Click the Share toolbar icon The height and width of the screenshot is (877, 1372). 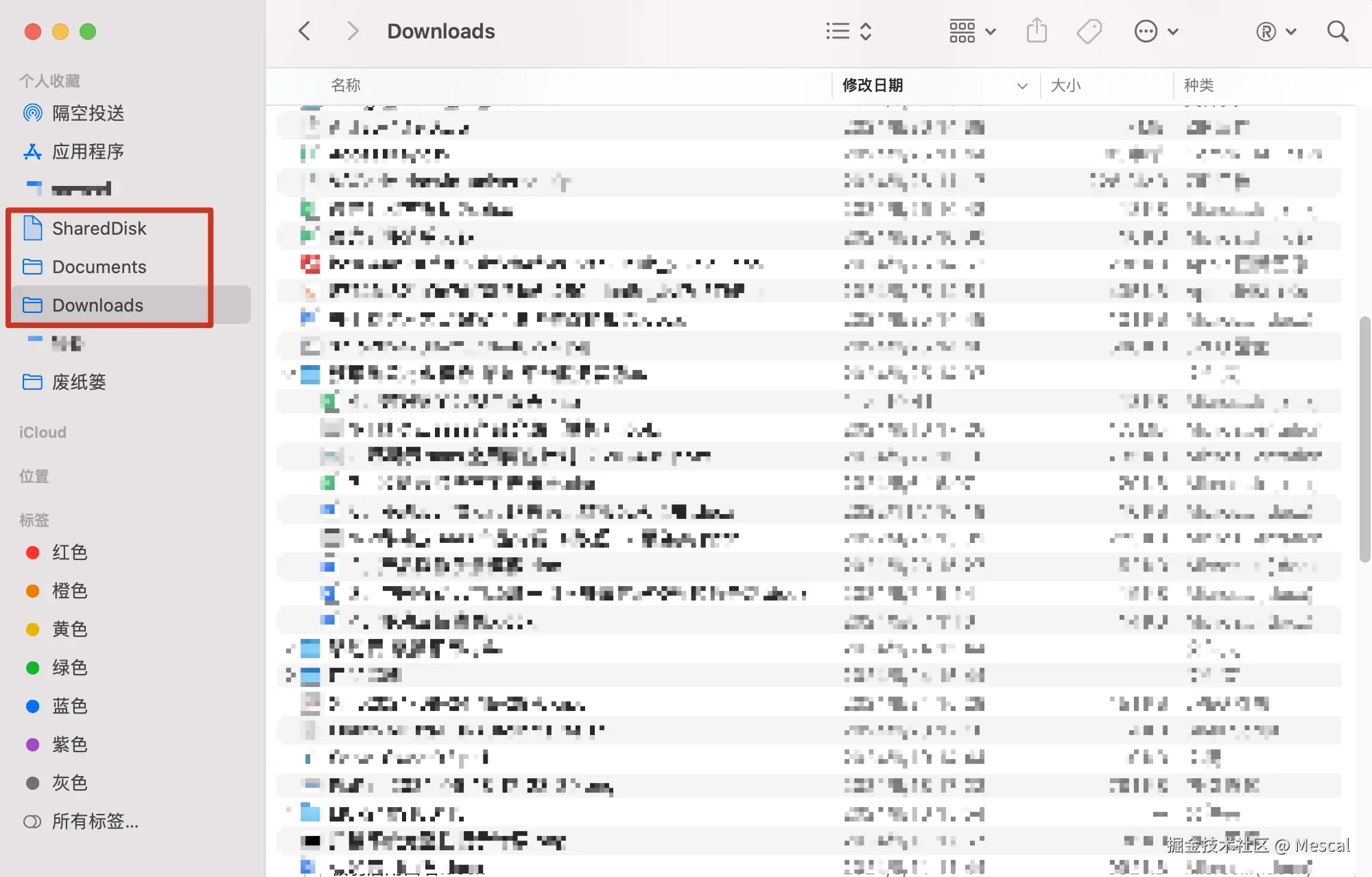pyautogui.click(x=1037, y=32)
